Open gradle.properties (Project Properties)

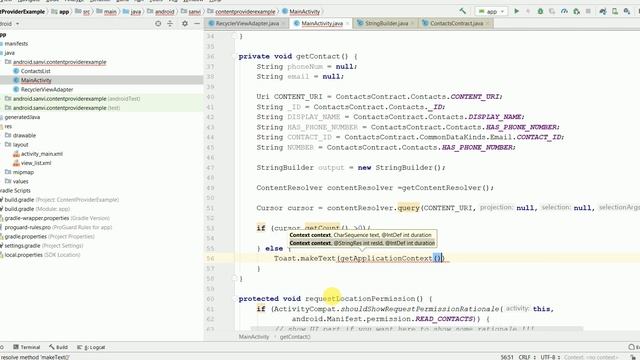(49, 236)
